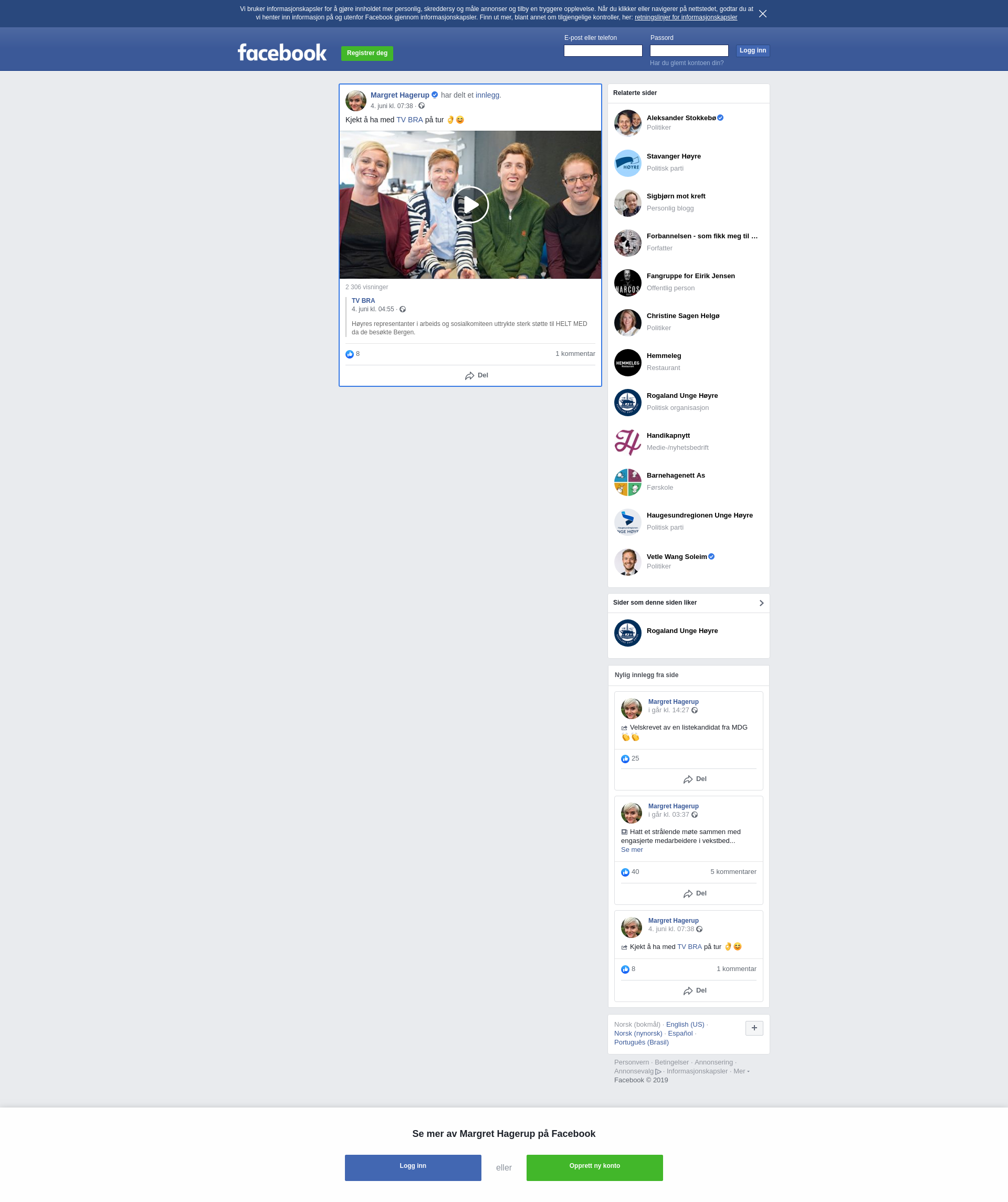Open the cookie policy link 'retningslinjer for informasjonskapsler'

coord(686,17)
